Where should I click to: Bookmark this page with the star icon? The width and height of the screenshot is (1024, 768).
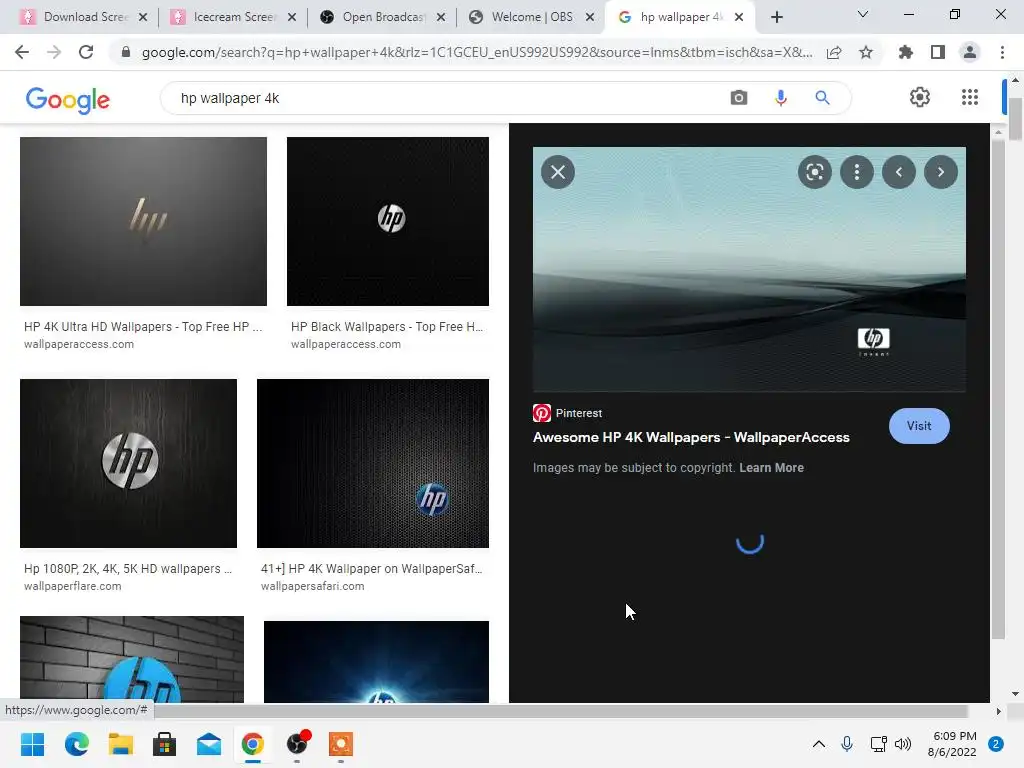pos(866,52)
